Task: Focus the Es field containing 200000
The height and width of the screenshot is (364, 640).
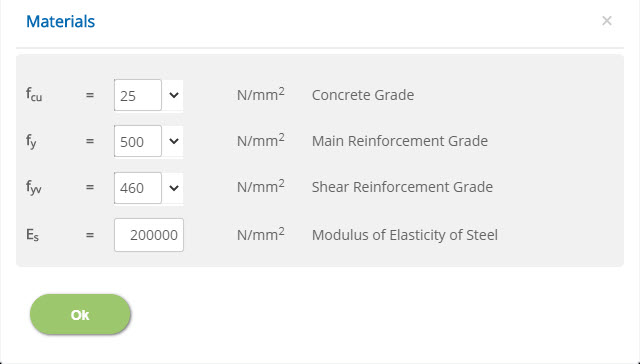Action: click(149, 235)
